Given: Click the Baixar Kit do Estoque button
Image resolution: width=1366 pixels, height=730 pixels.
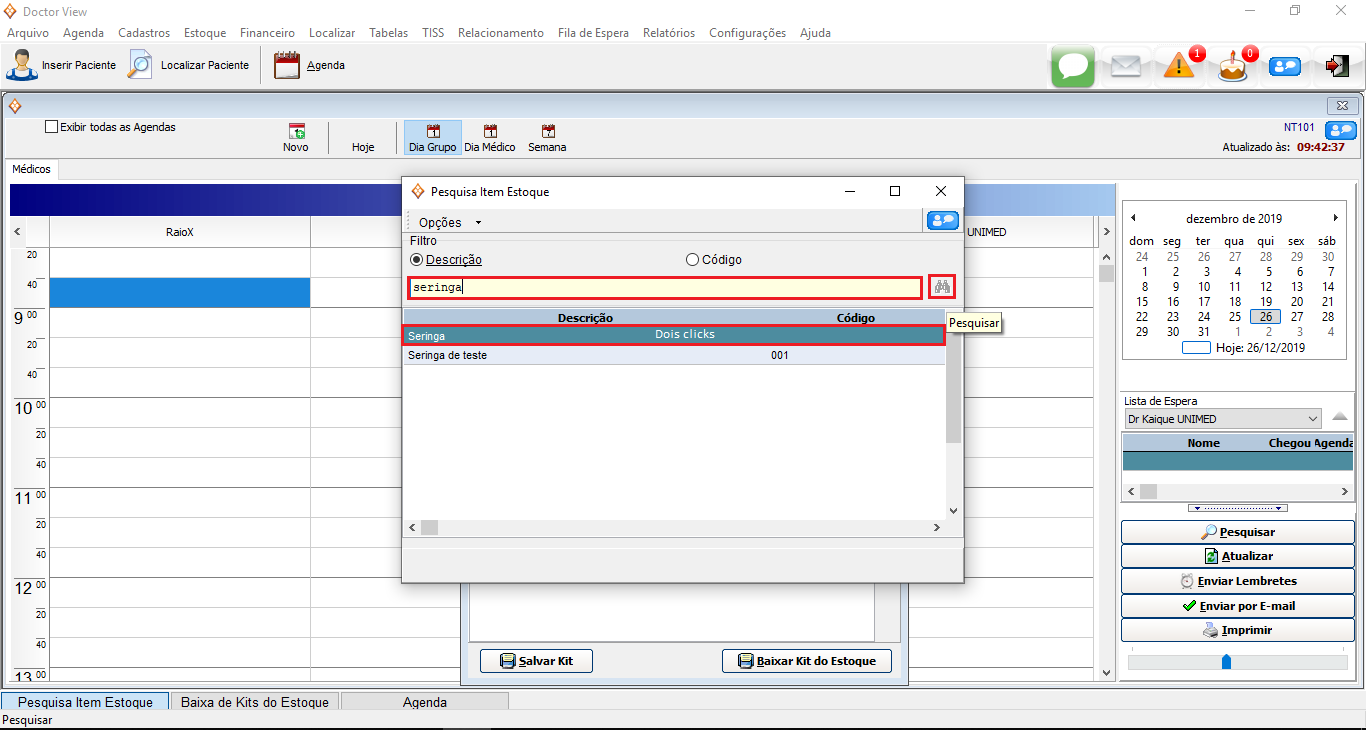Looking at the screenshot, I should 807,661.
